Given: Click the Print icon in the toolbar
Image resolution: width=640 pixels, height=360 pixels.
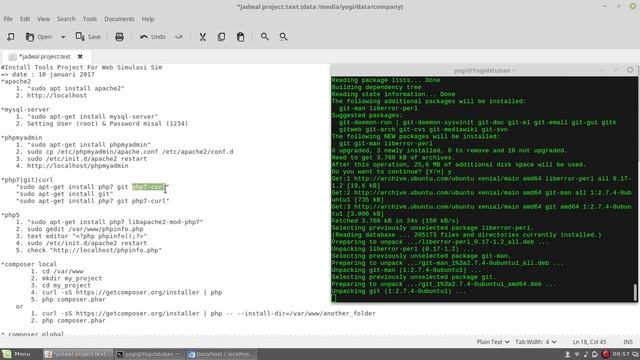Looking at the screenshot, I should pos(119,37).
